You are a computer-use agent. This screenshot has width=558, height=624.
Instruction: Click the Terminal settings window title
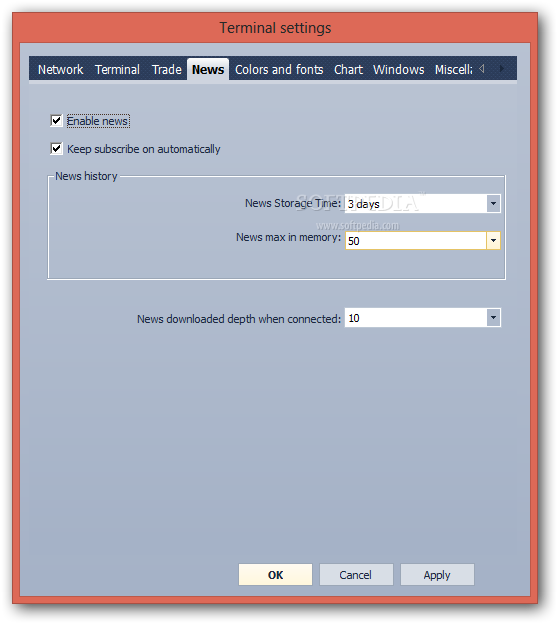275,28
